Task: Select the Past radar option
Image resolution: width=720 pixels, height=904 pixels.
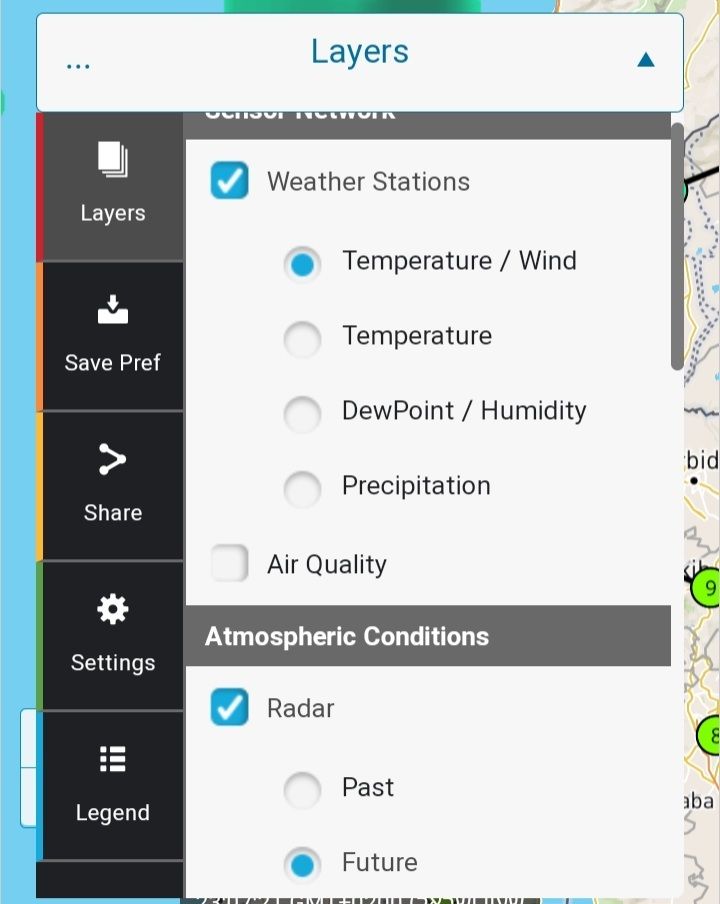Action: click(x=302, y=790)
